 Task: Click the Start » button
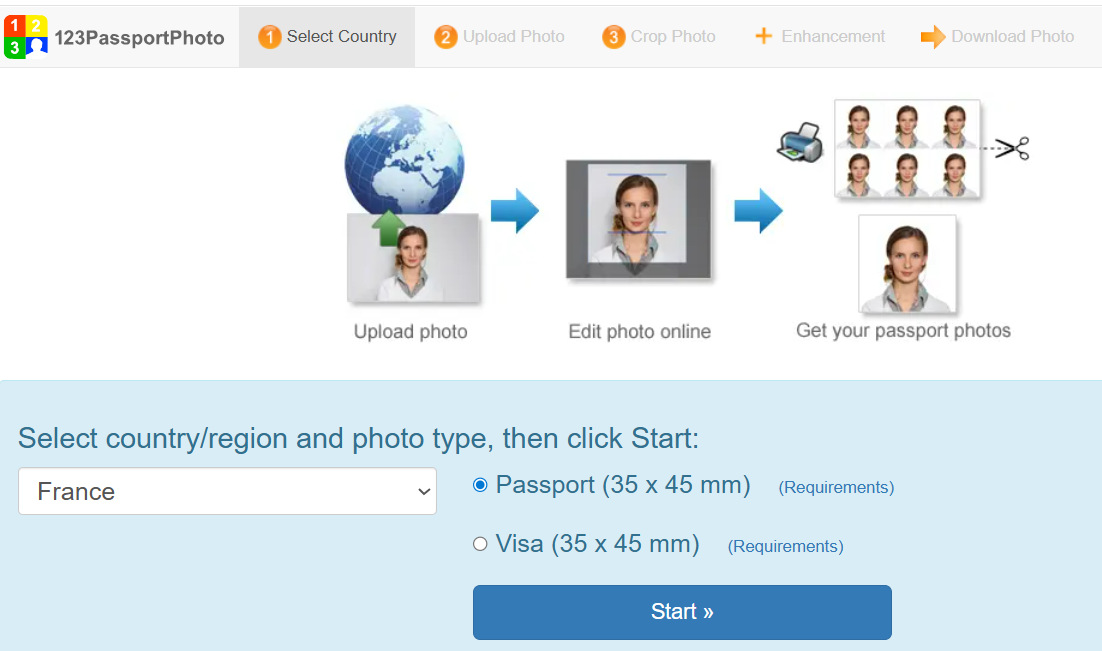click(x=682, y=612)
